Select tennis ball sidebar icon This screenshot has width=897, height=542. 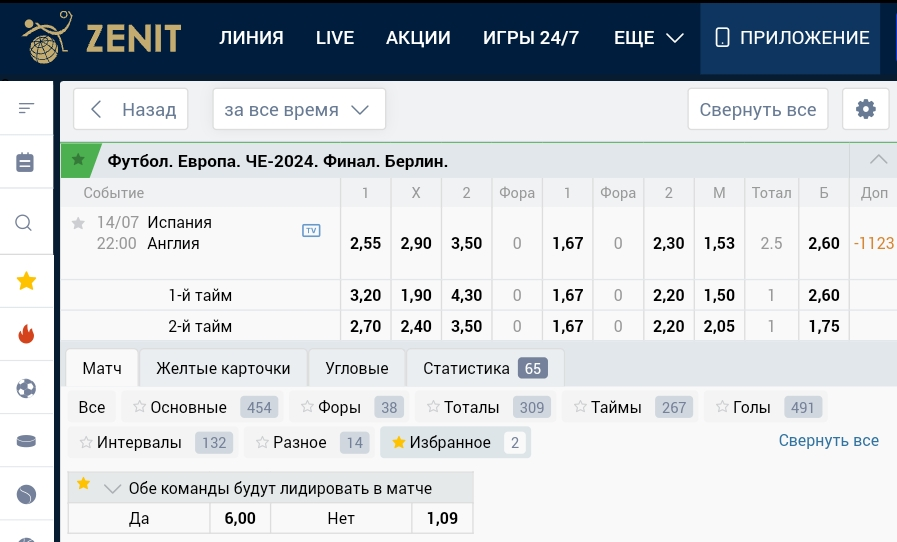[26, 494]
